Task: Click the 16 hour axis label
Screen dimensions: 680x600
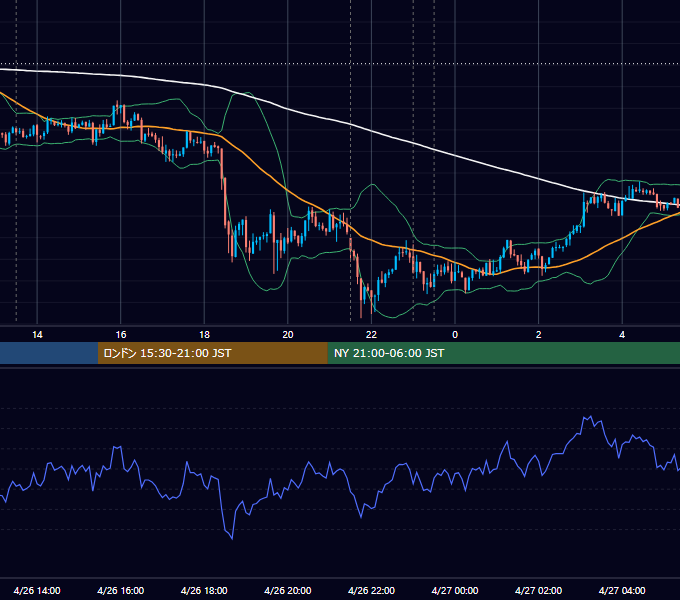Action: [x=121, y=335]
